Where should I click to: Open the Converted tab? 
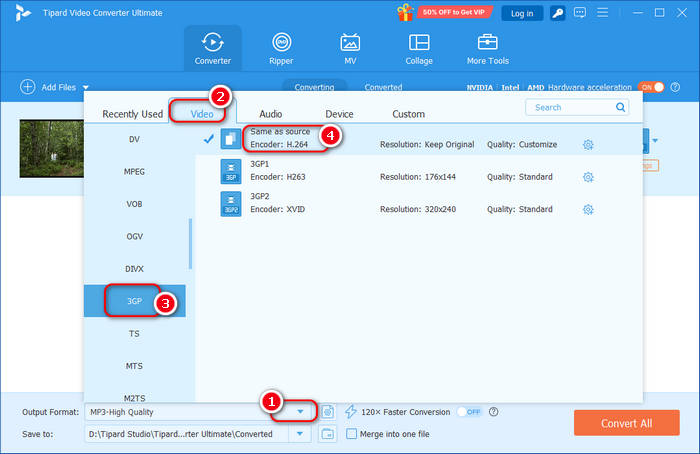click(383, 87)
